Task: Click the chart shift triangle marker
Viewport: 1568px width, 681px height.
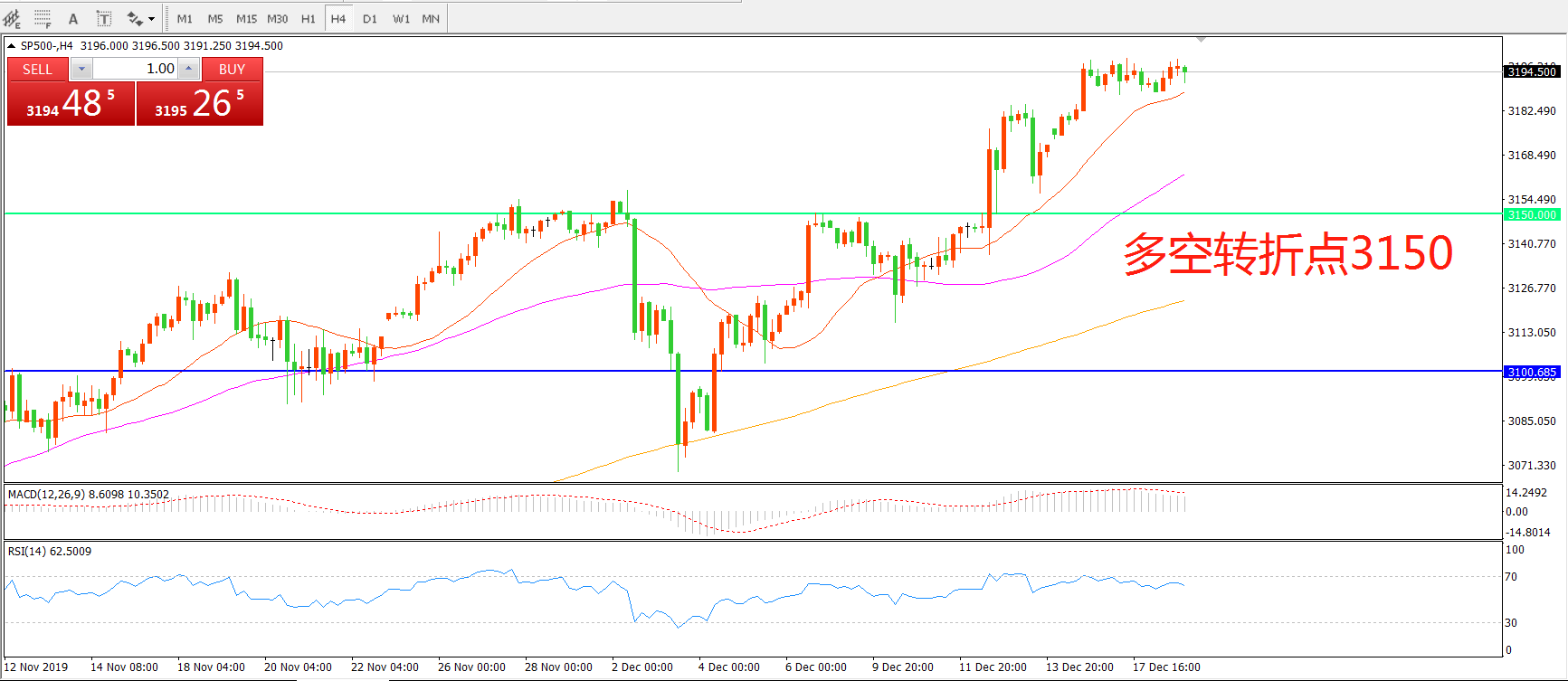Action: click(x=1201, y=40)
